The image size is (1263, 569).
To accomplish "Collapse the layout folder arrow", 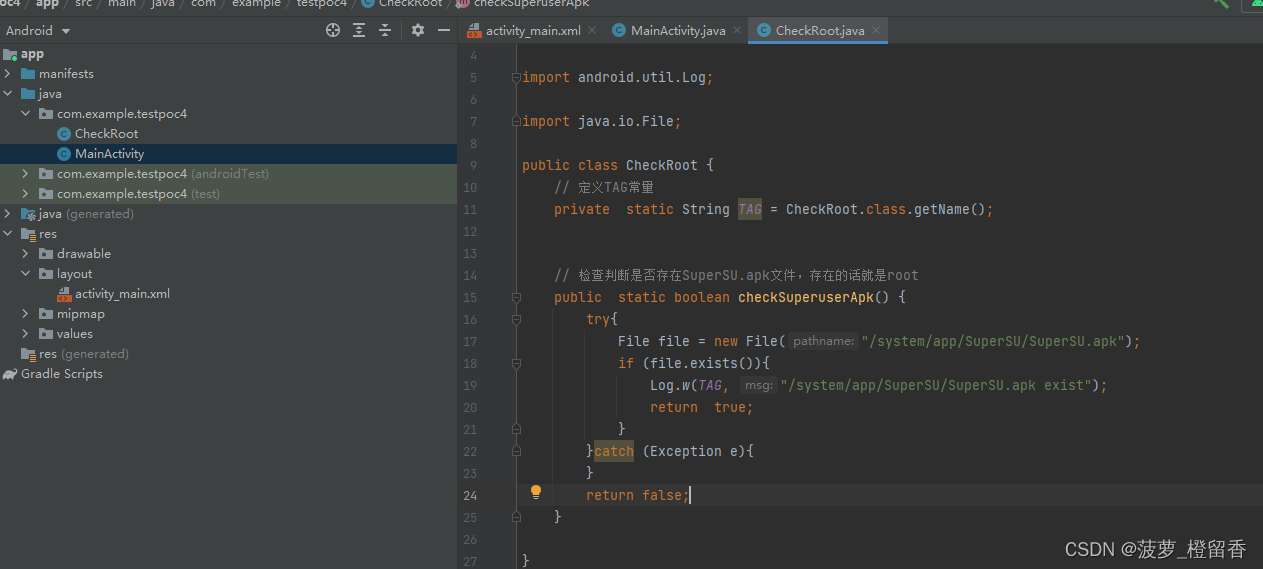I will (x=27, y=274).
